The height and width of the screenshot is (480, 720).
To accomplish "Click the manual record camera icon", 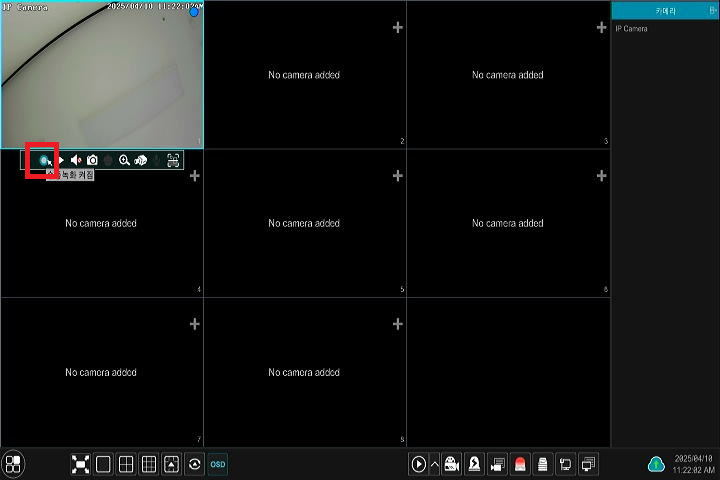I will pyautogui.click(x=452, y=464).
